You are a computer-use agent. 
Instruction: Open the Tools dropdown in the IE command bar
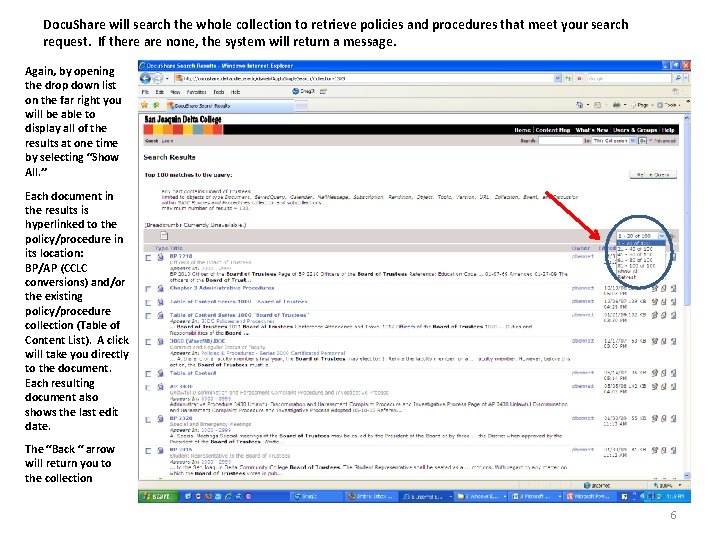669,105
